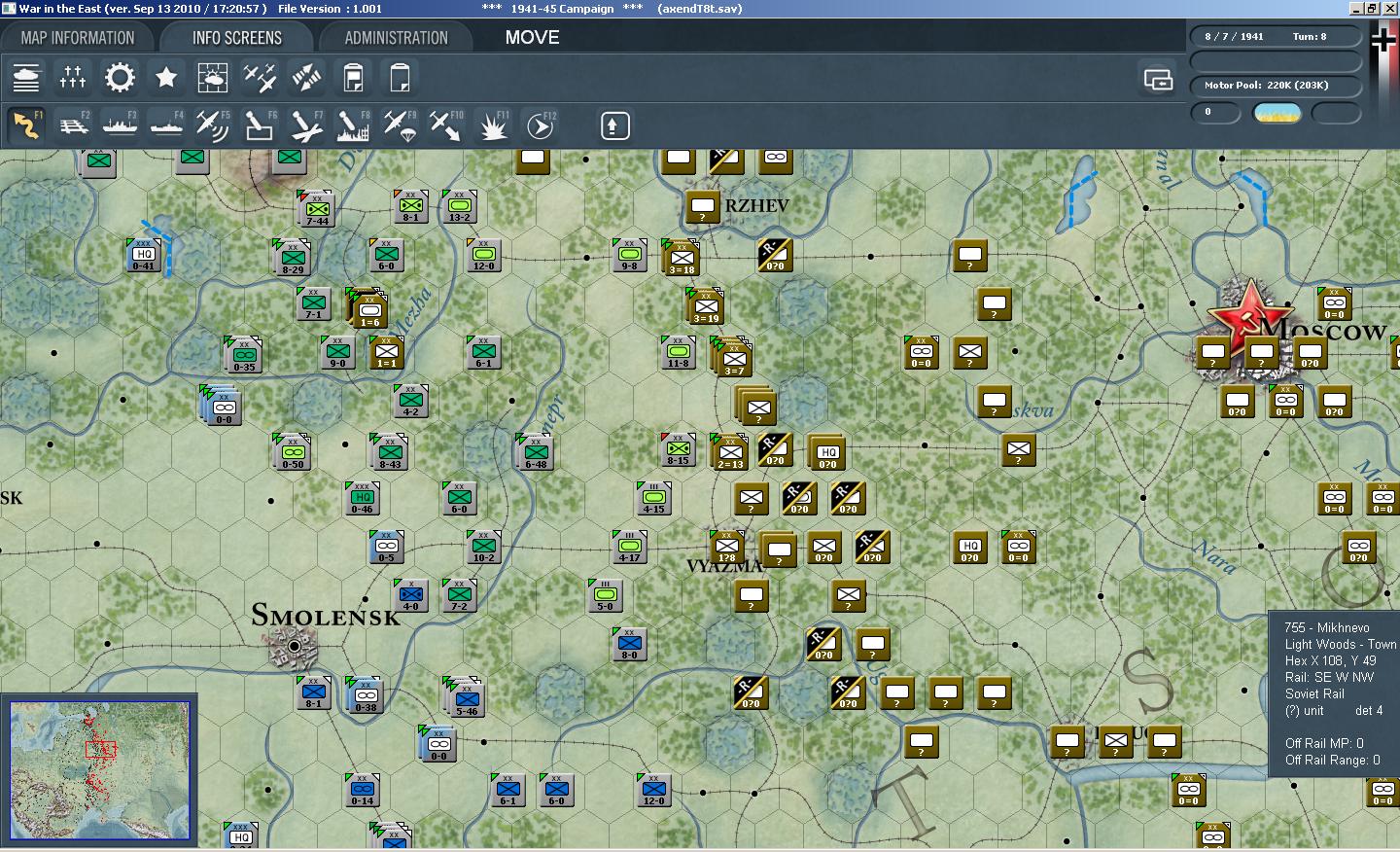Select Bomb unit mode (F6)

click(260, 125)
